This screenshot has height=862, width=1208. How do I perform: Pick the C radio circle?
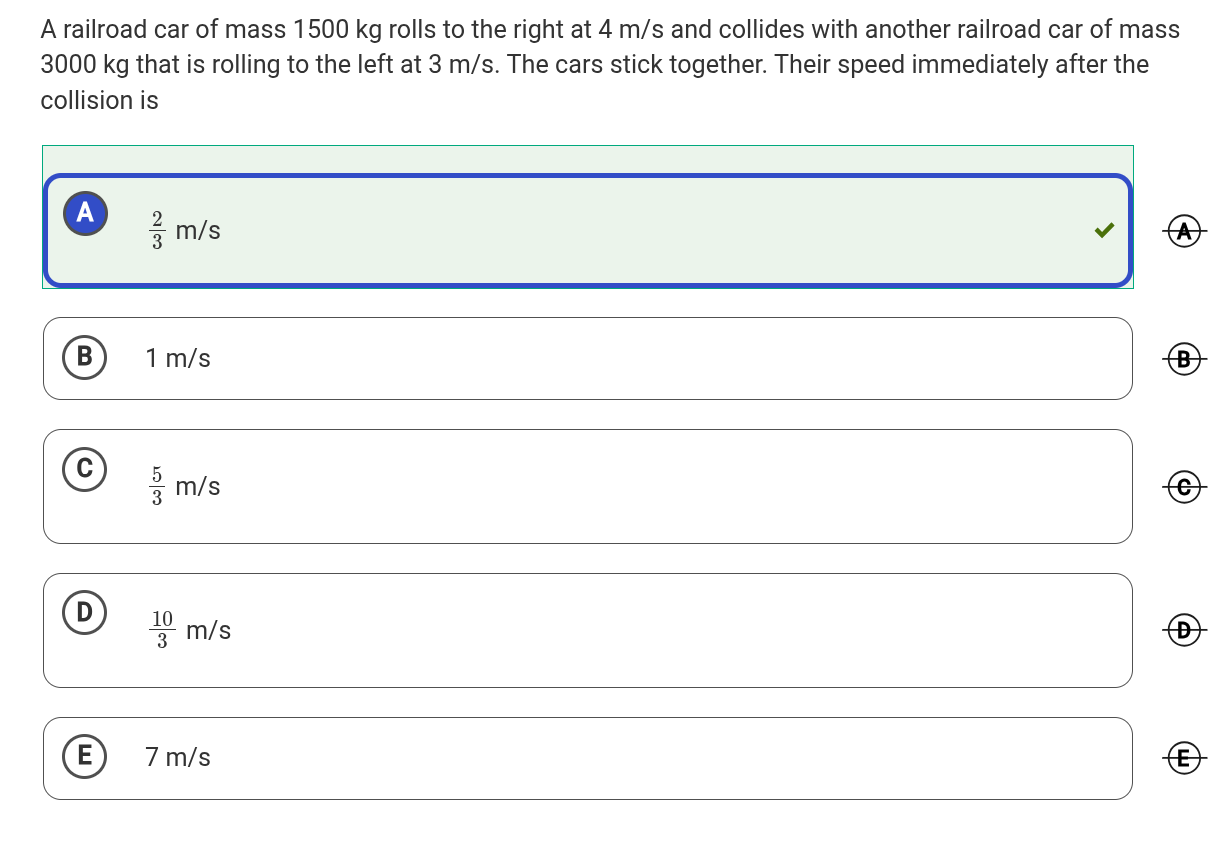tap(85, 468)
